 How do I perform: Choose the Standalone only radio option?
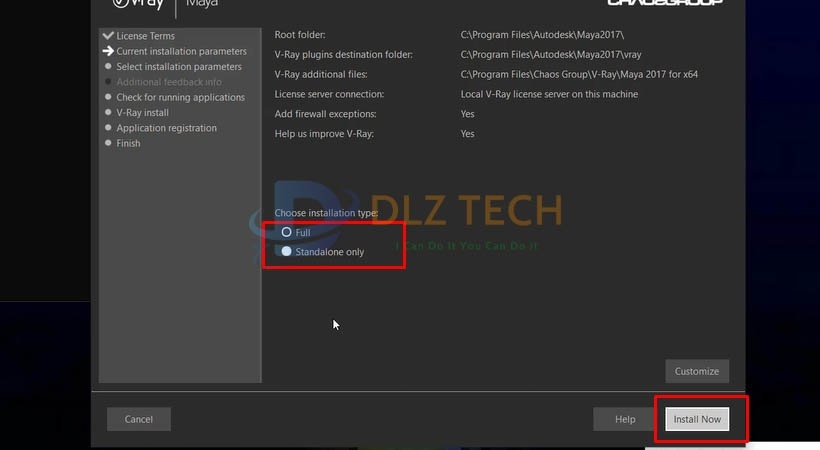coord(287,252)
